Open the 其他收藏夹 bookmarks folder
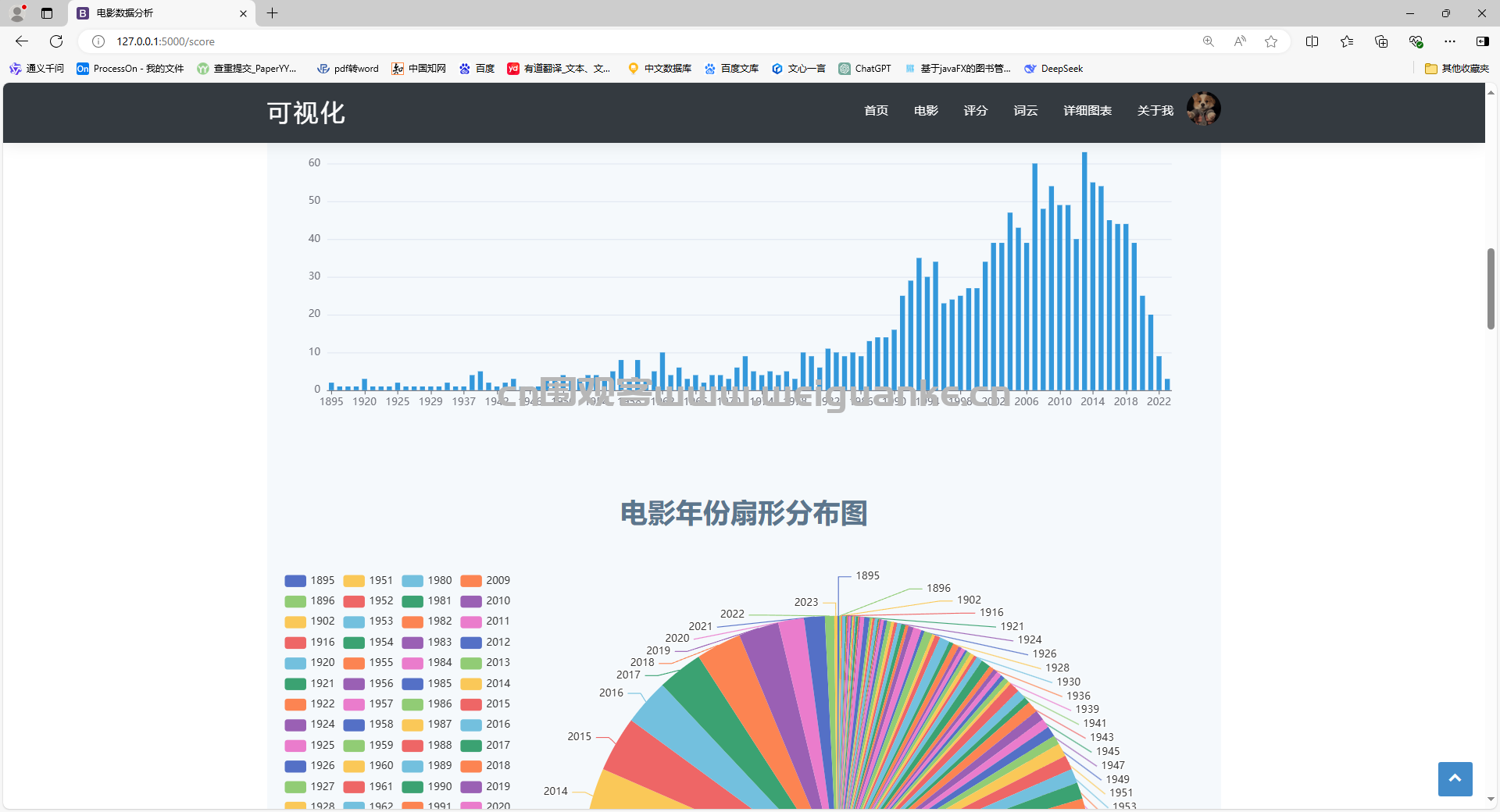 pyautogui.click(x=1457, y=69)
